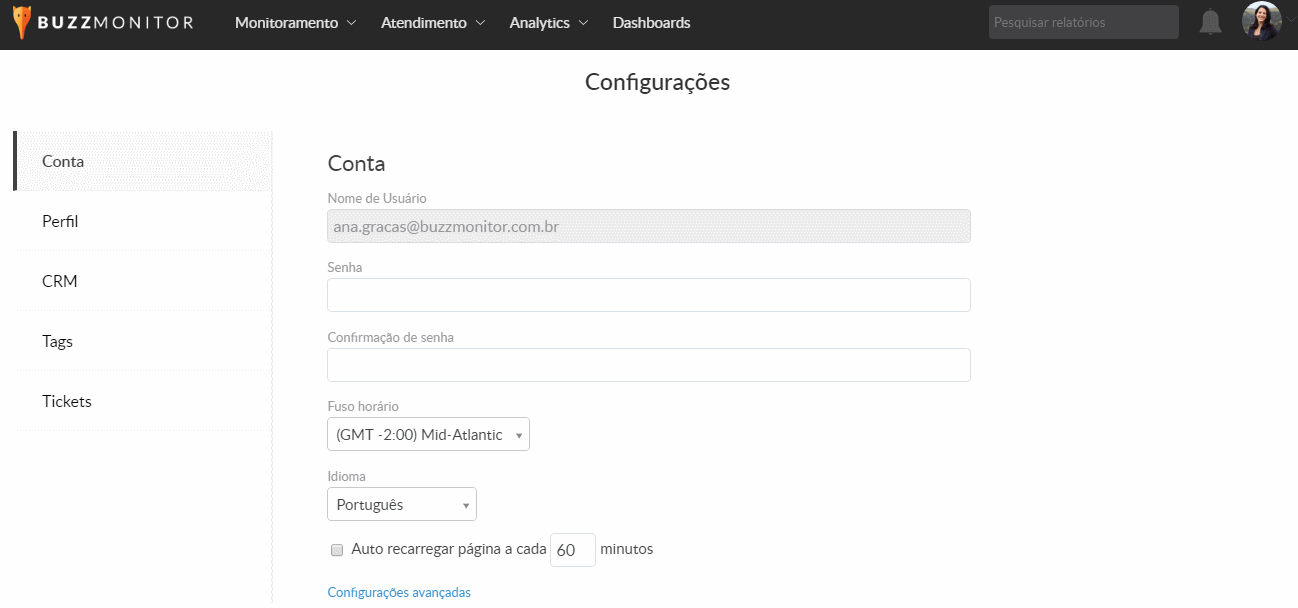Click the user profile avatar
Viewport: 1298px width, 608px height.
(1260, 21)
